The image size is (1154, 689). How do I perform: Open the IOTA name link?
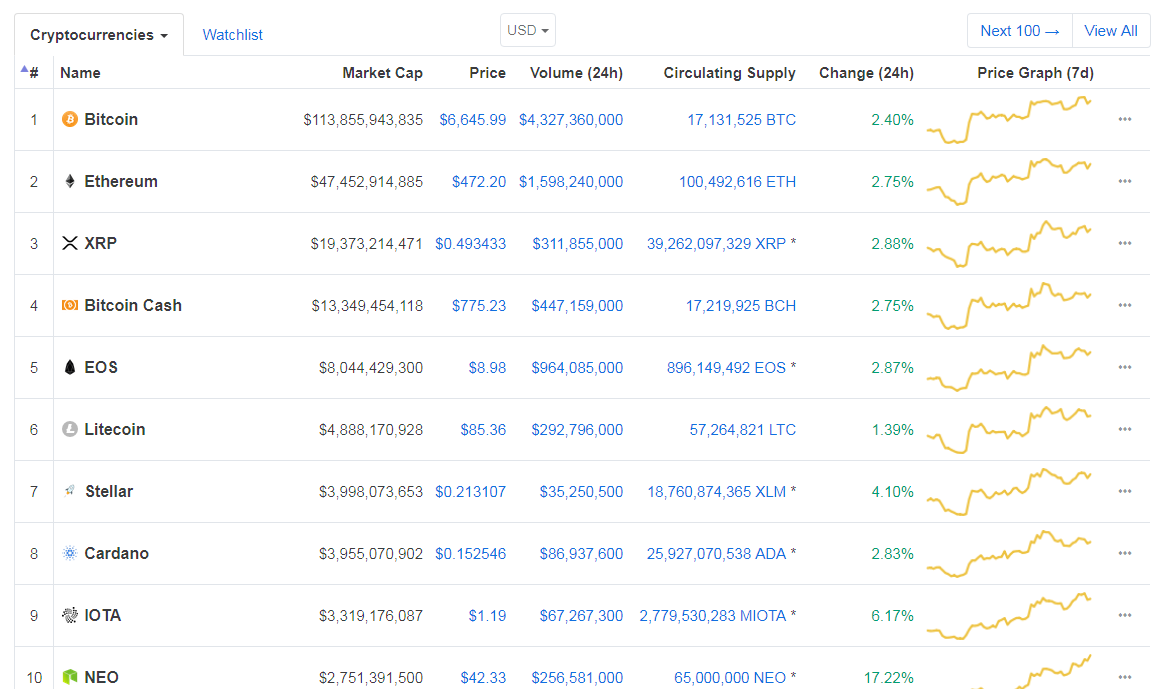tap(102, 615)
